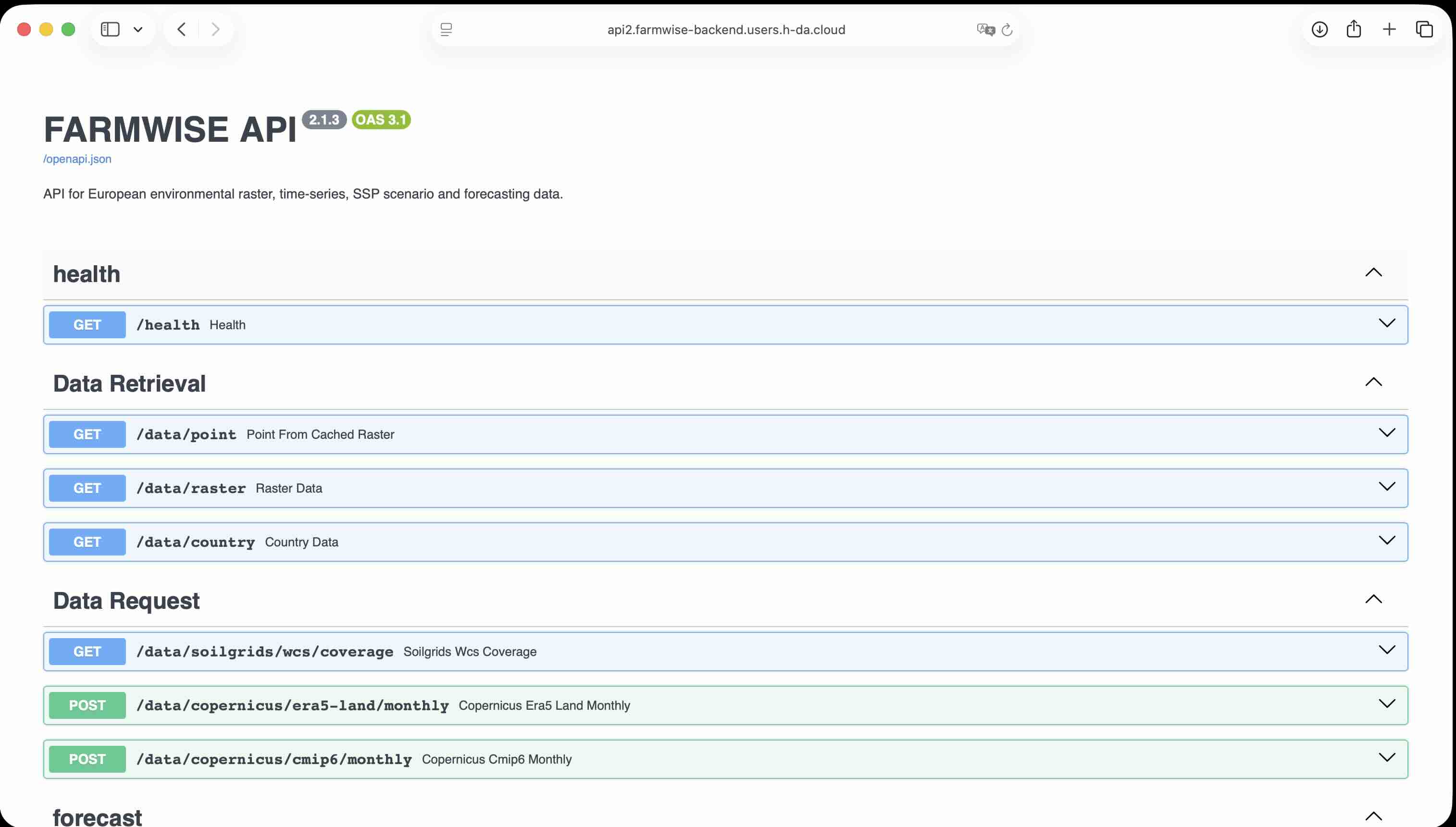Click the Data Retrieval section heading
Viewport: 1456px width, 827px height.
pos(129,383)
